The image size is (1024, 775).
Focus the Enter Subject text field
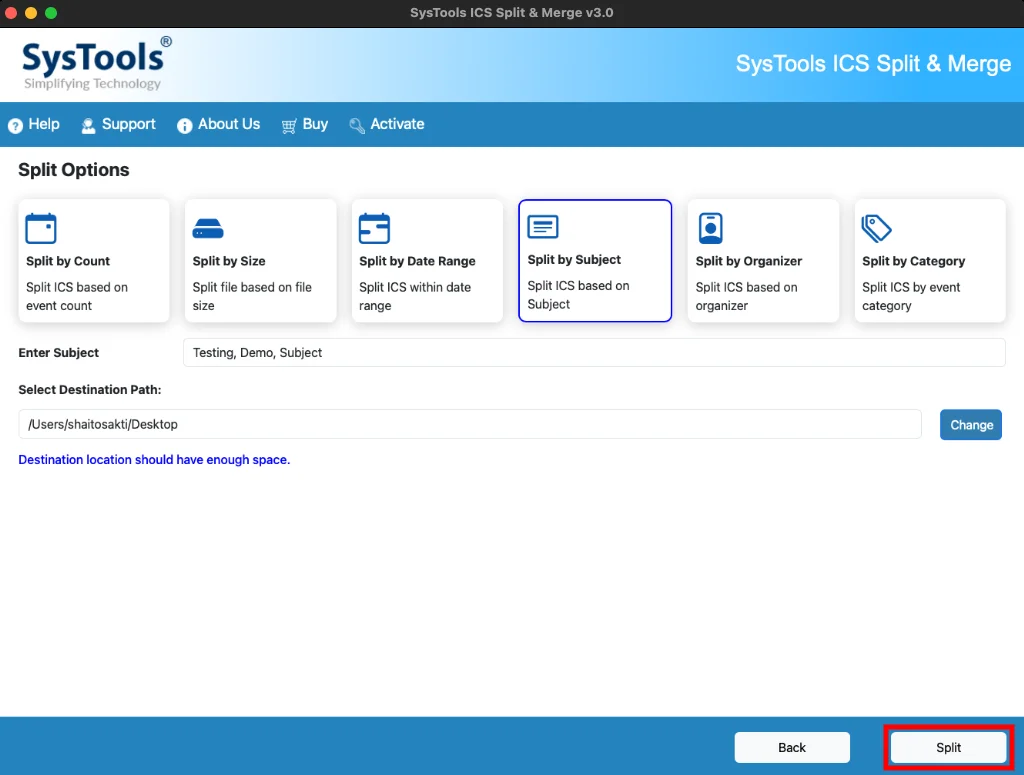coord(594,353)
